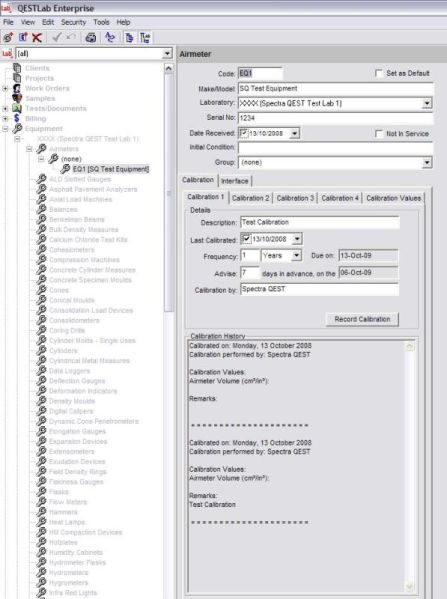Click the Billing dollar icon

pos(16,118)
